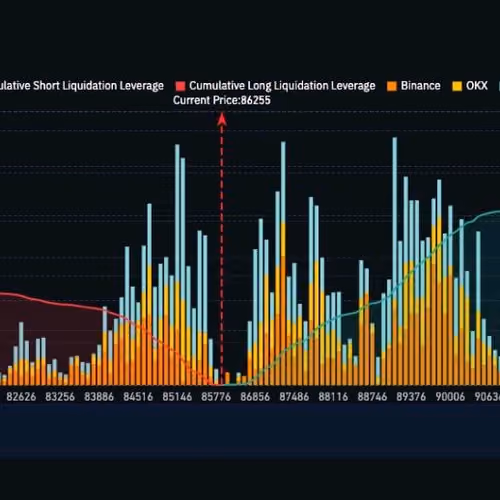Click the Cumulative Short Liquidation Leverage label
The image size is (500, 500).
(82, 86)
